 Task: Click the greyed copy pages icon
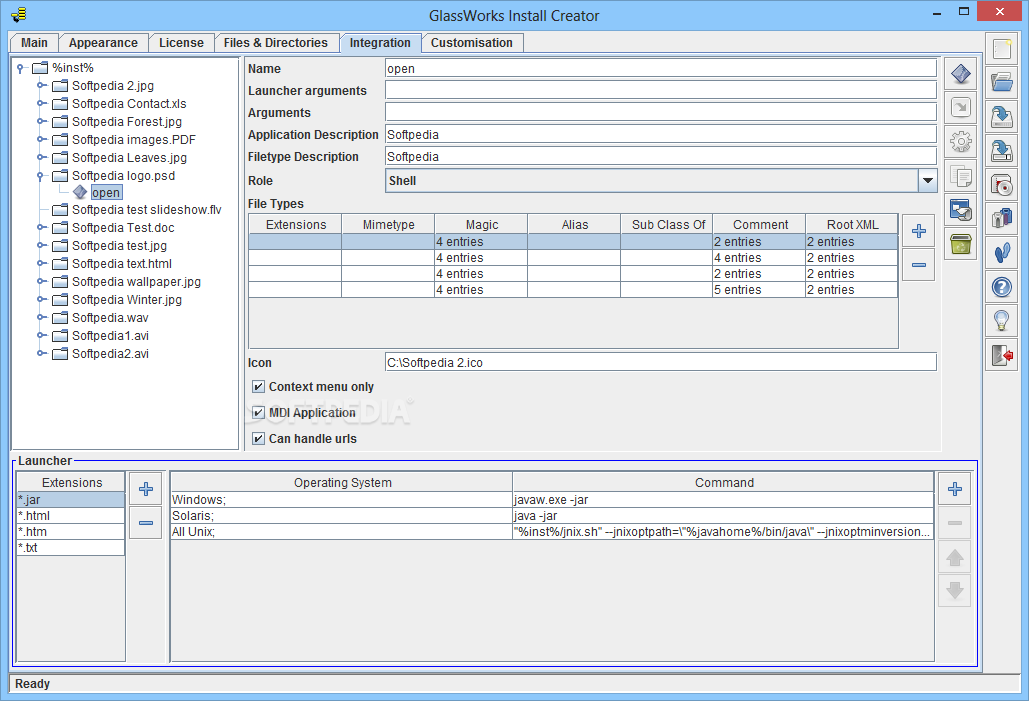(x=961, y=176)
